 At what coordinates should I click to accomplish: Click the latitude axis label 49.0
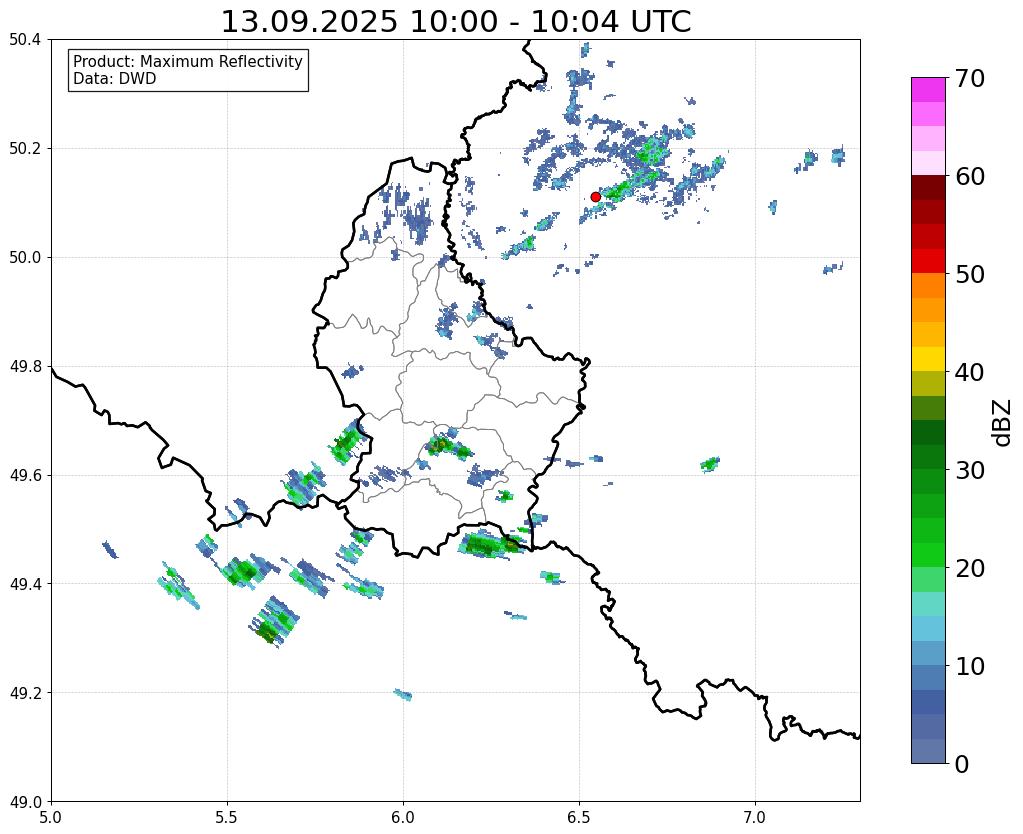(25, 802)
